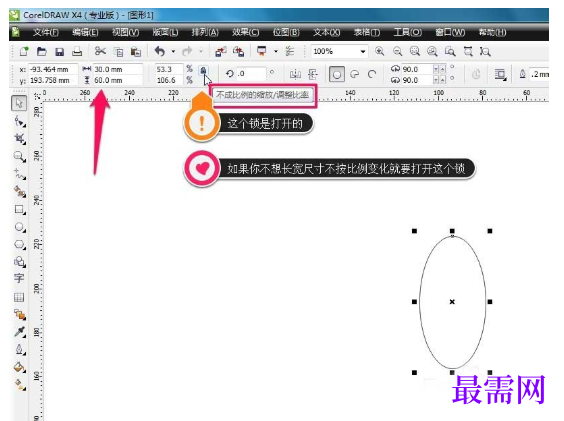Click the outline width field .2 mm
564x421 pixels.
(539, 74)
